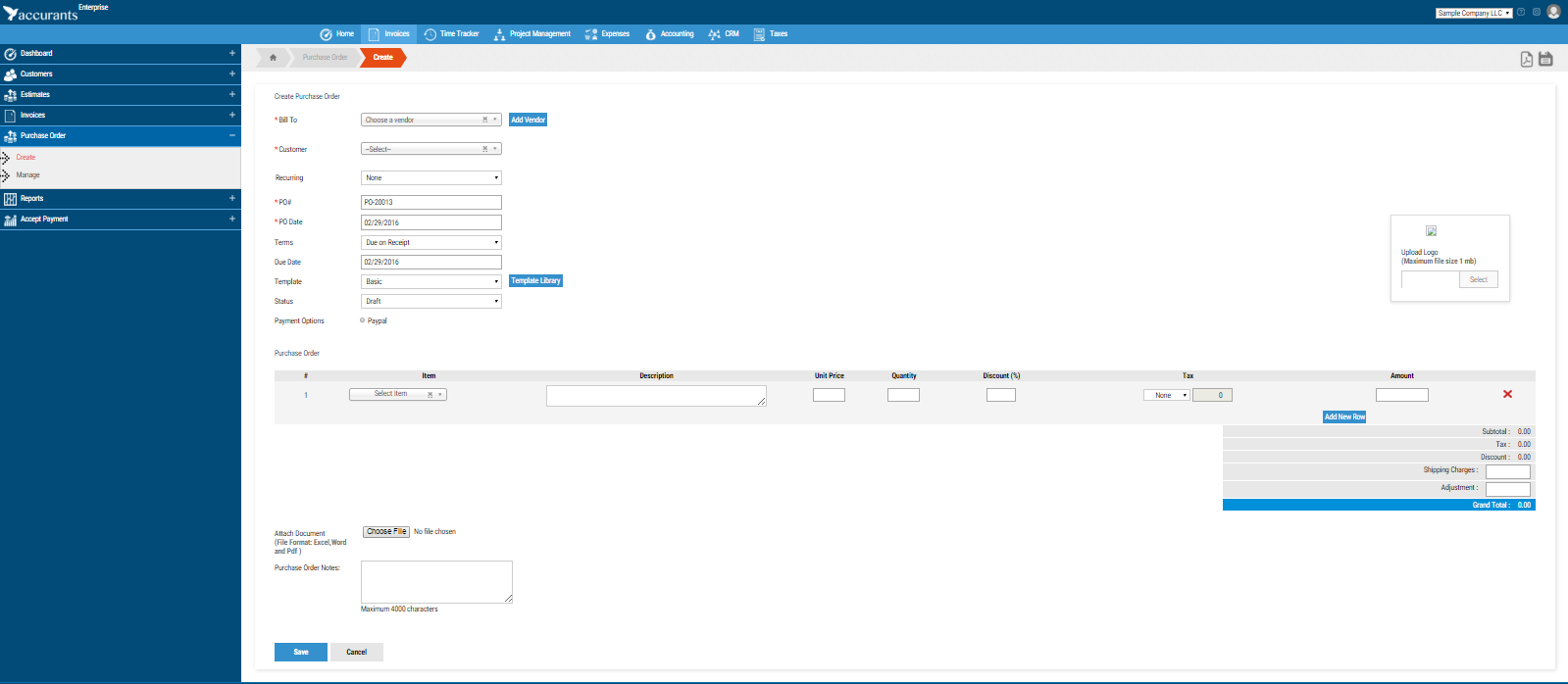
Task: Click the Shipping Charges input
Action: point(1508,471)
